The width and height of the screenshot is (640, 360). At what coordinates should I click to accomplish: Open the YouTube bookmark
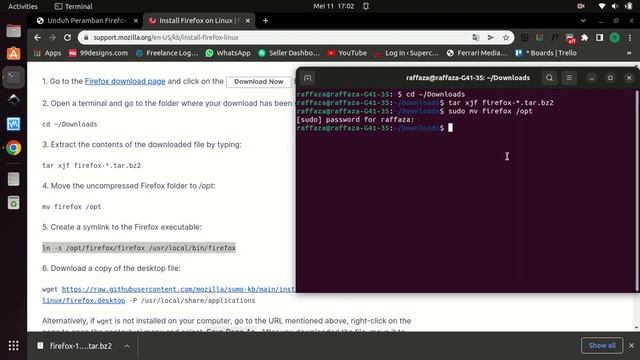(347, 53)
